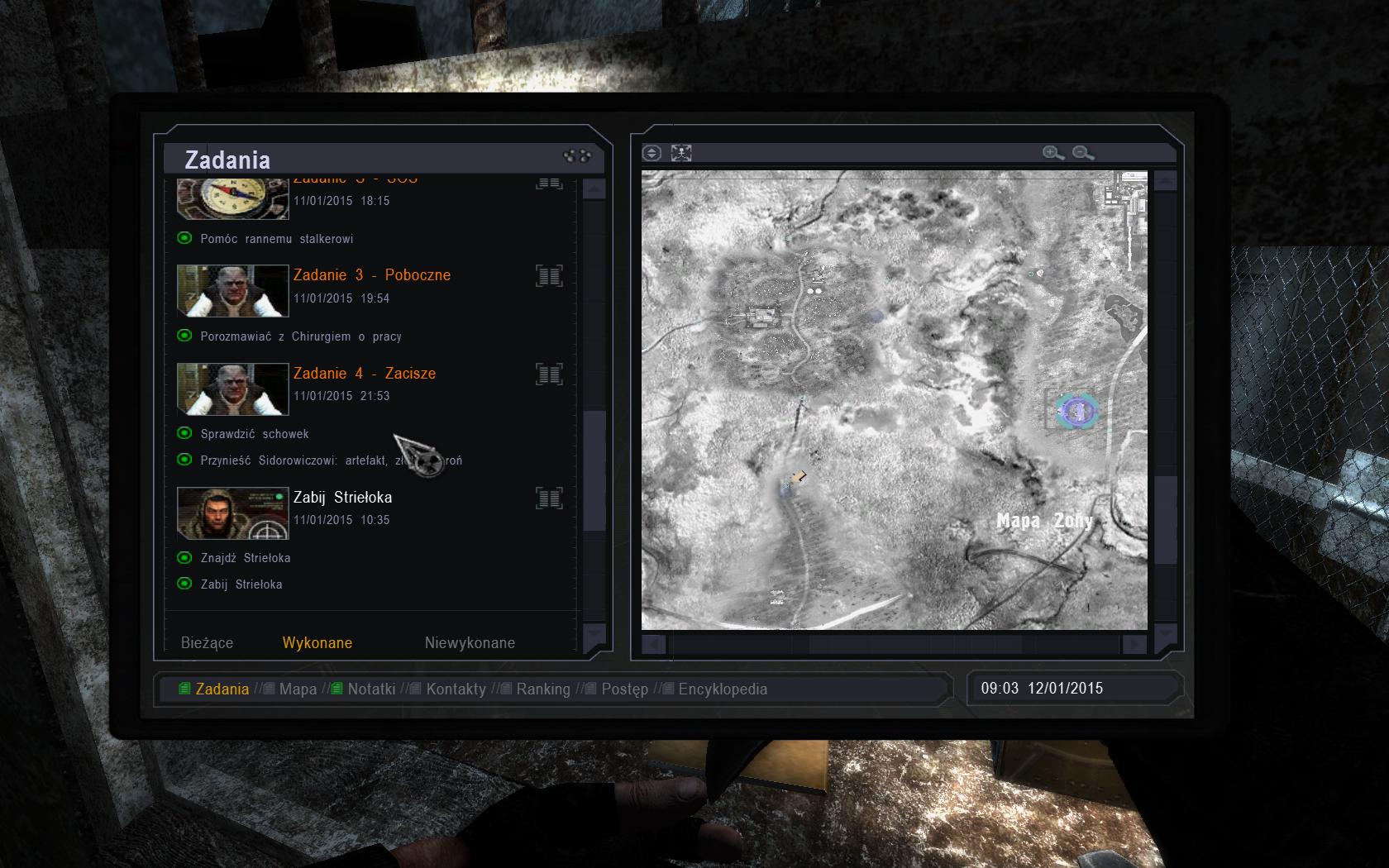
Task: Click the green bullet beside Pomóc rannemu stalkerowi
Action: click(x=184, y=238)
